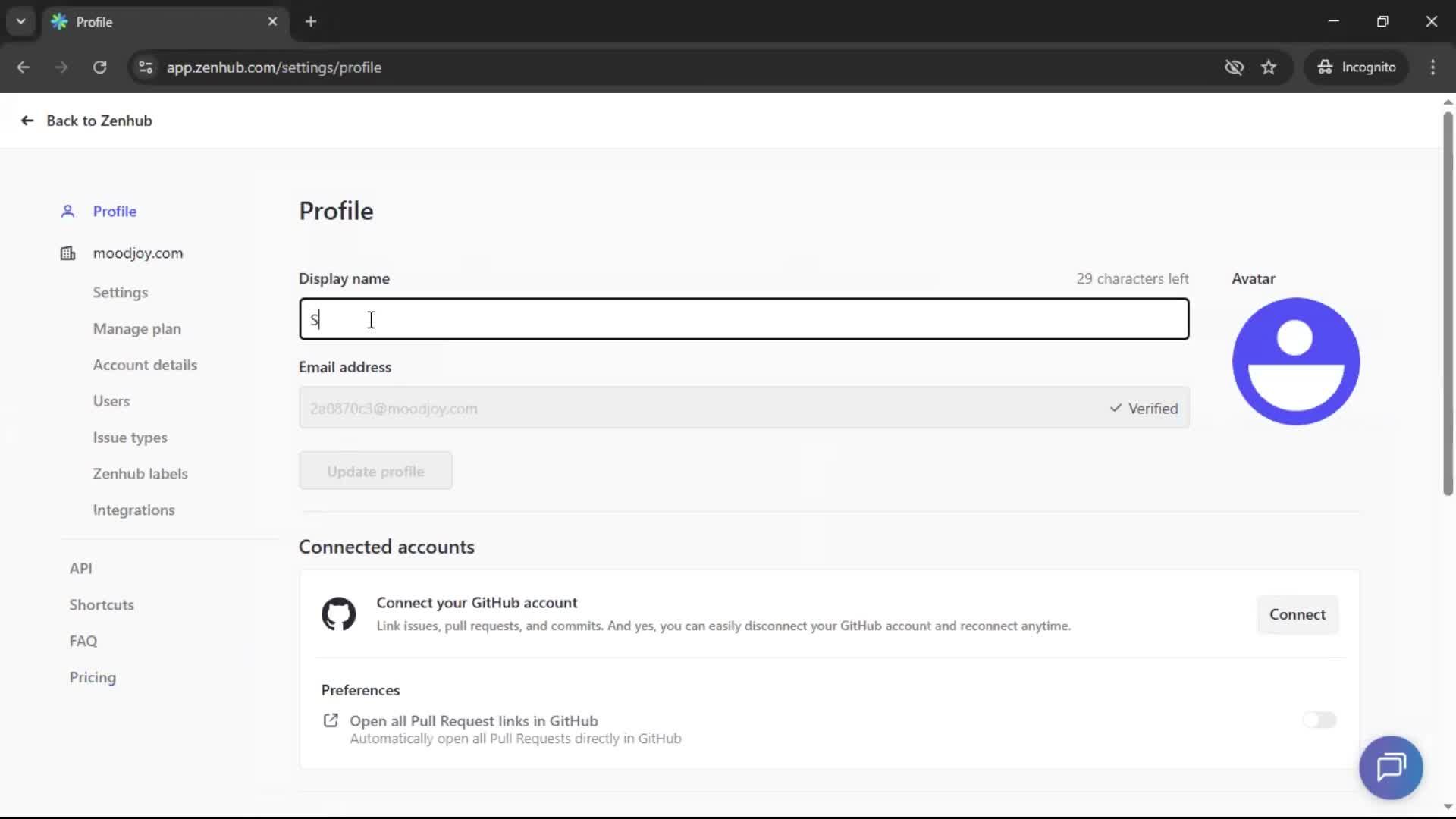1456x819 pixels.
Task: Click the GitHub logo in Connected accounts
Action: (338, 614)
